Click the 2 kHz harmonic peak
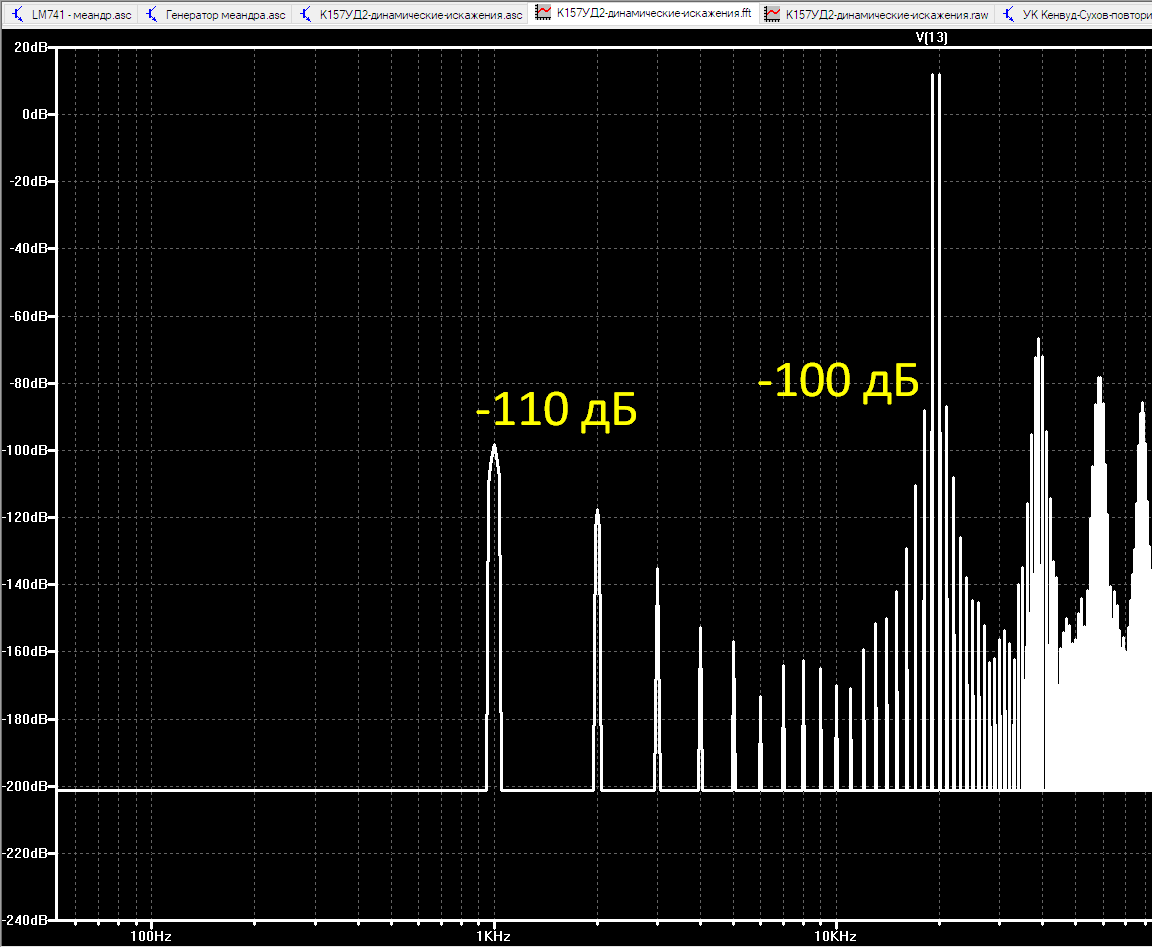Viewport: 1152px width, 948px height. 597,650
